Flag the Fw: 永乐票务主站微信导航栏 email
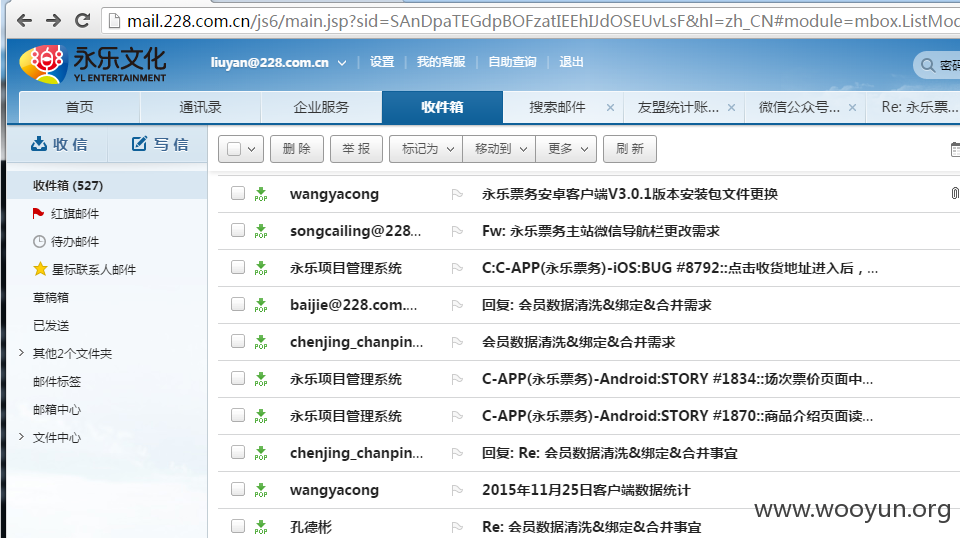This screenshot has height=538, width=960. 457,231
